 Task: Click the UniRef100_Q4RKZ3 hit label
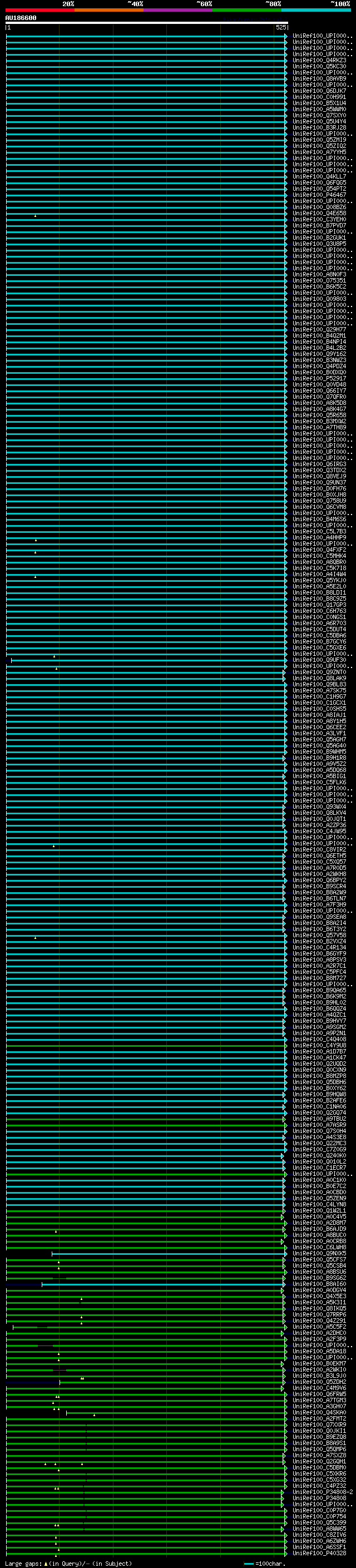pyautogui.click(x=319, y=60)
